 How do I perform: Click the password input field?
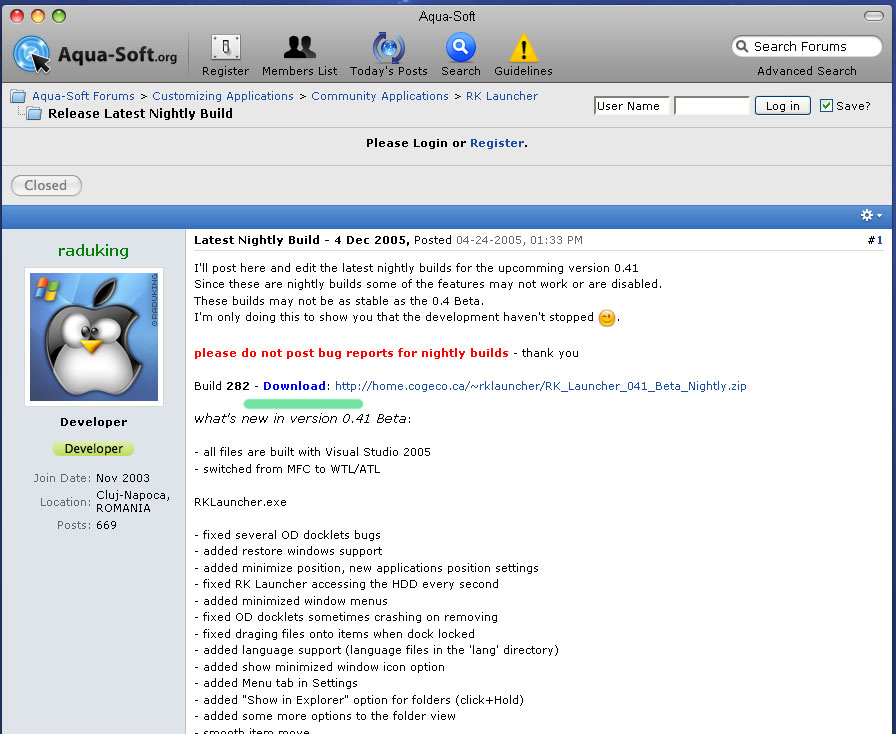pos(711,106)
